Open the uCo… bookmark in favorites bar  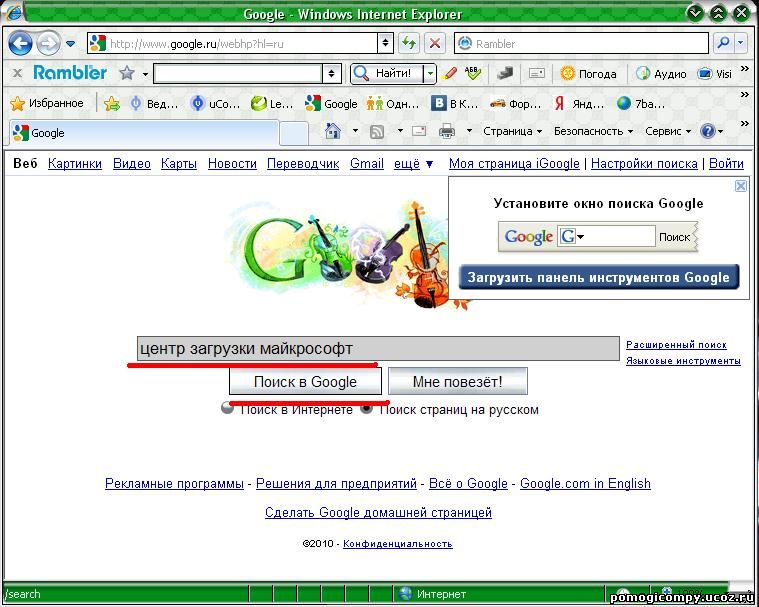click(x=216, y=104)
